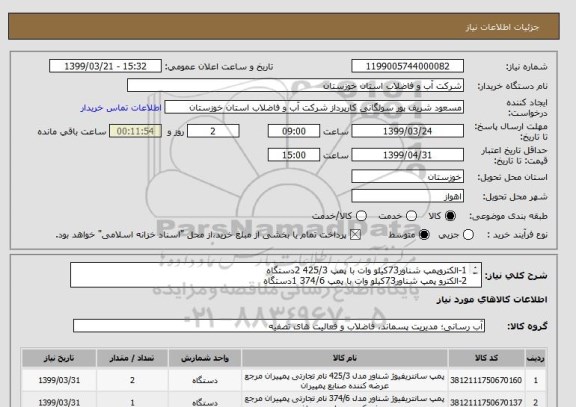Click the تعداد / مقدار column header
Viewport: 576px width, 407px height.
coord(132,358)
